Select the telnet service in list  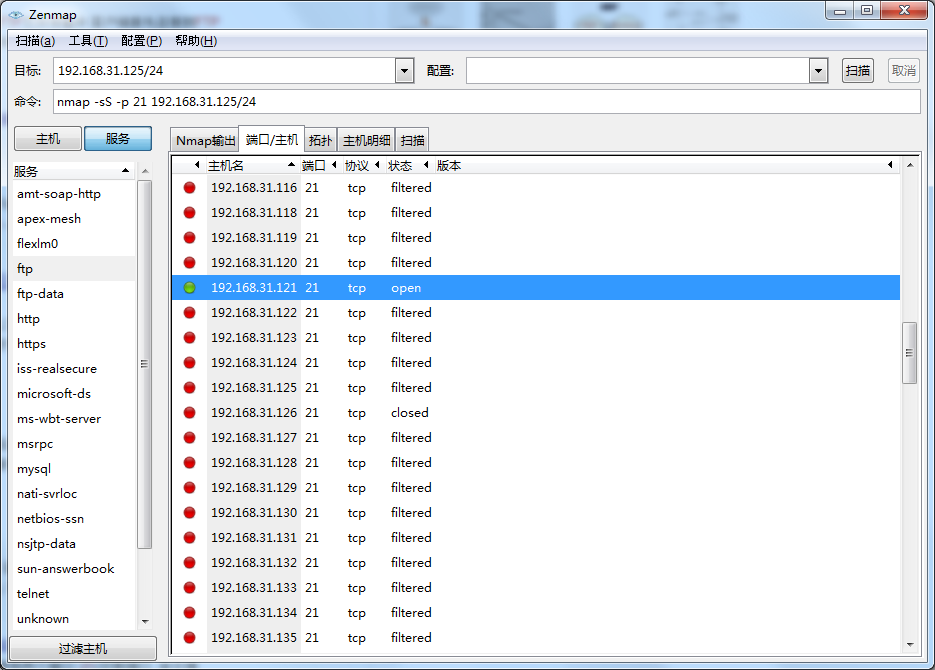pyautogui.click(x=74, y=594)
